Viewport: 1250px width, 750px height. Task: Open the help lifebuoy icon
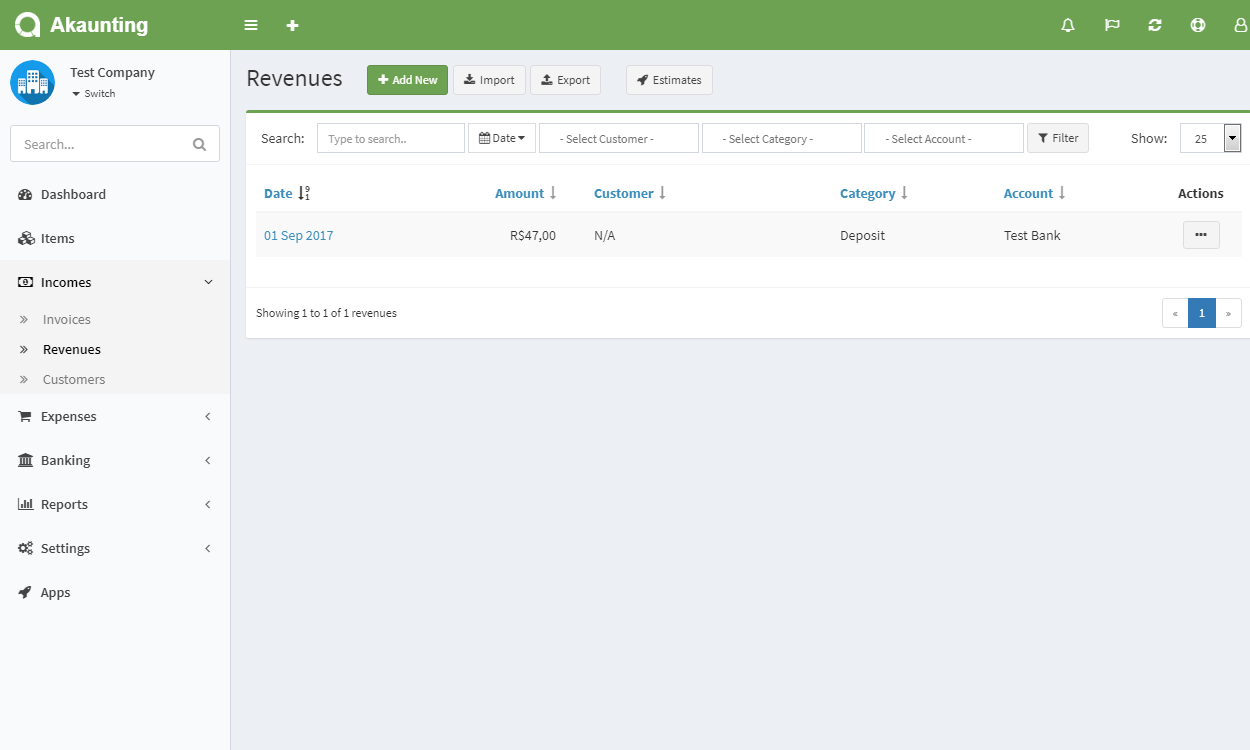(x=1198, y=25)
